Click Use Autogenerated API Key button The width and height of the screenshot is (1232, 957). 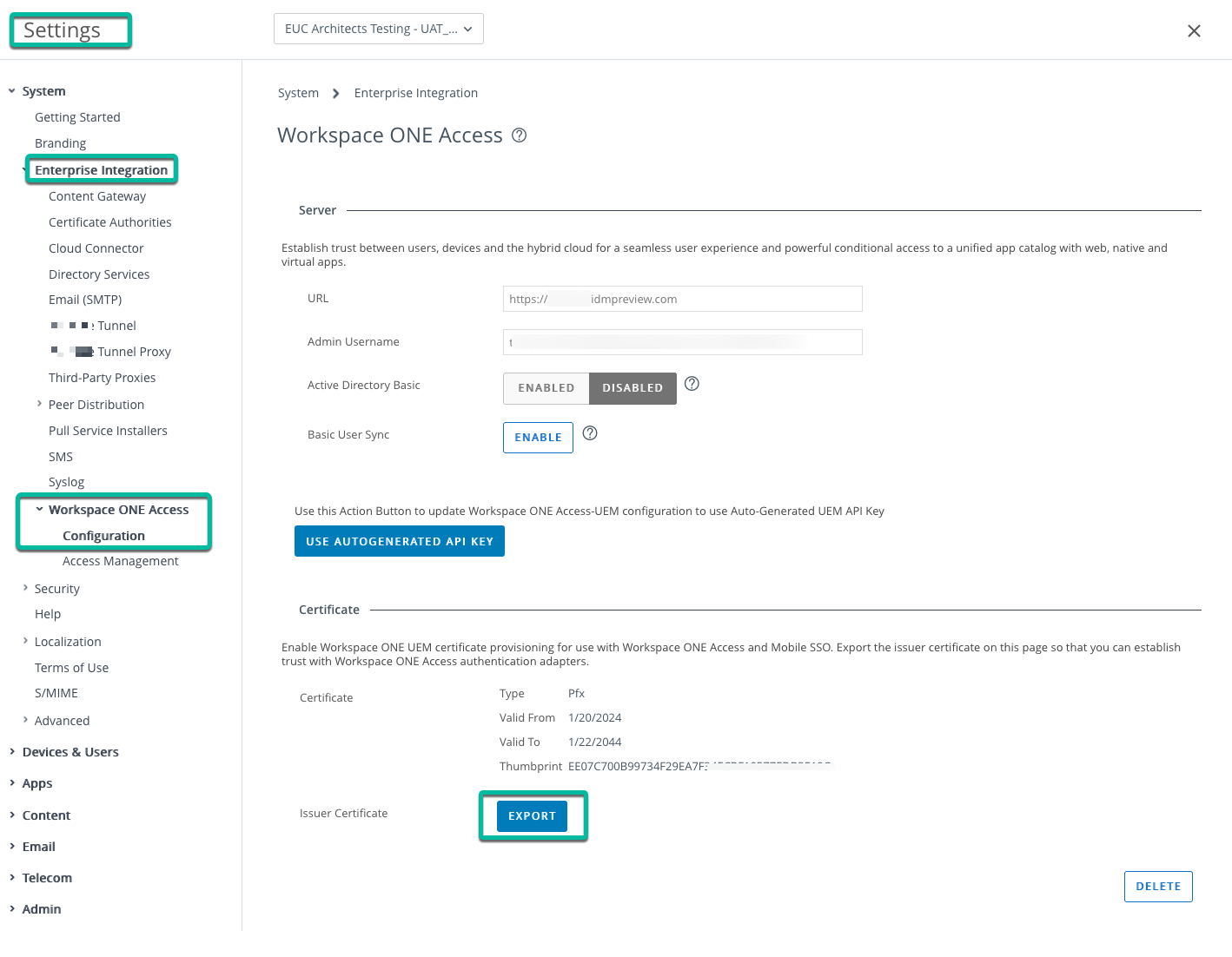point(399,541)
